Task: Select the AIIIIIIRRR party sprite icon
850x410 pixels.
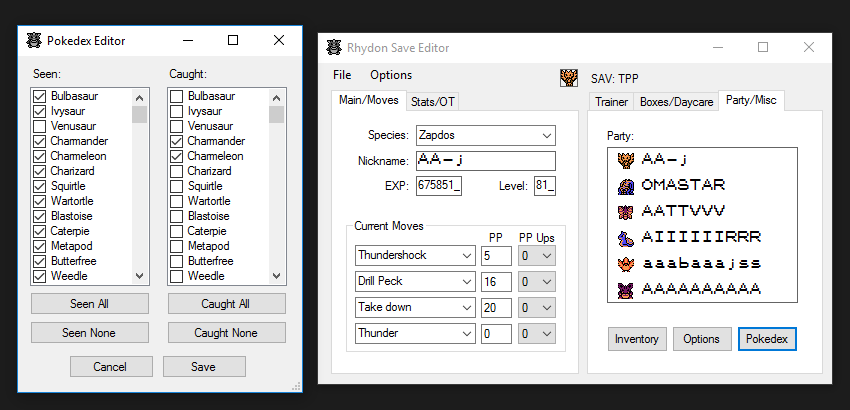Action: coord(626,238)
